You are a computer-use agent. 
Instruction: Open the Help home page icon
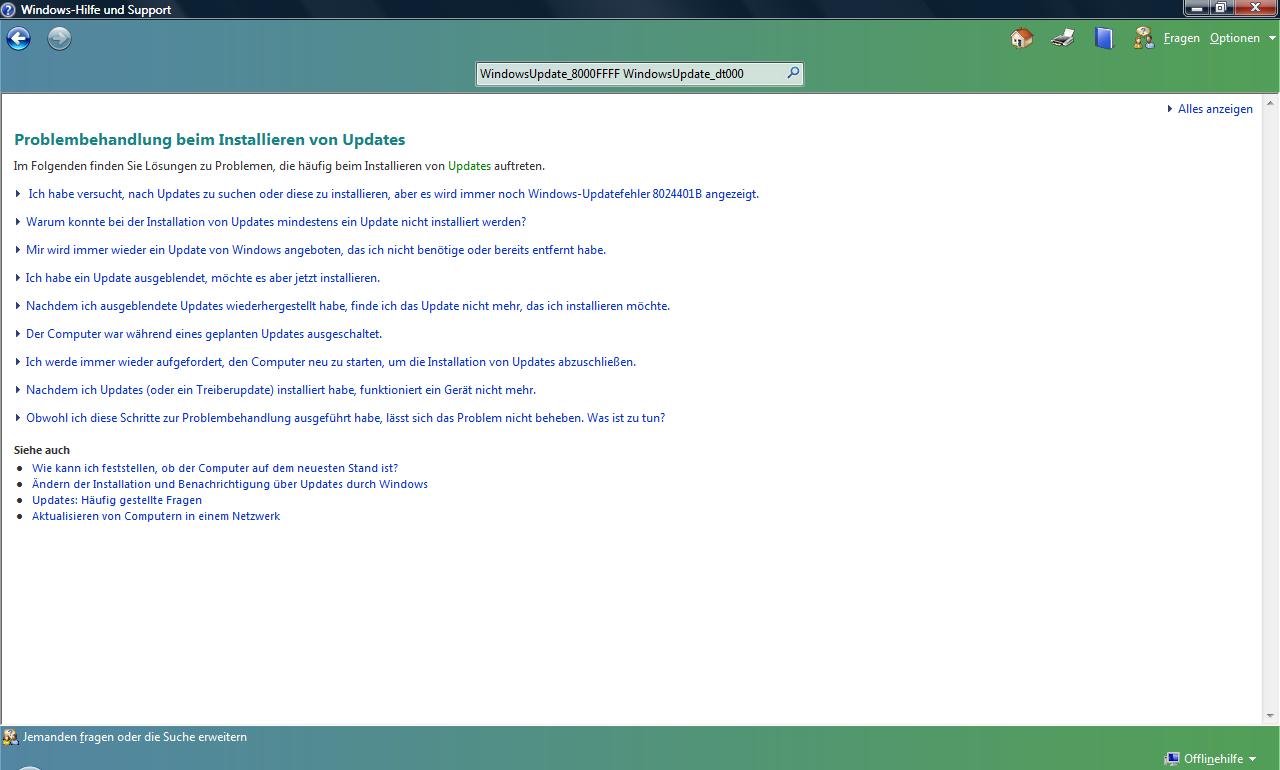tap(1021, 39)
